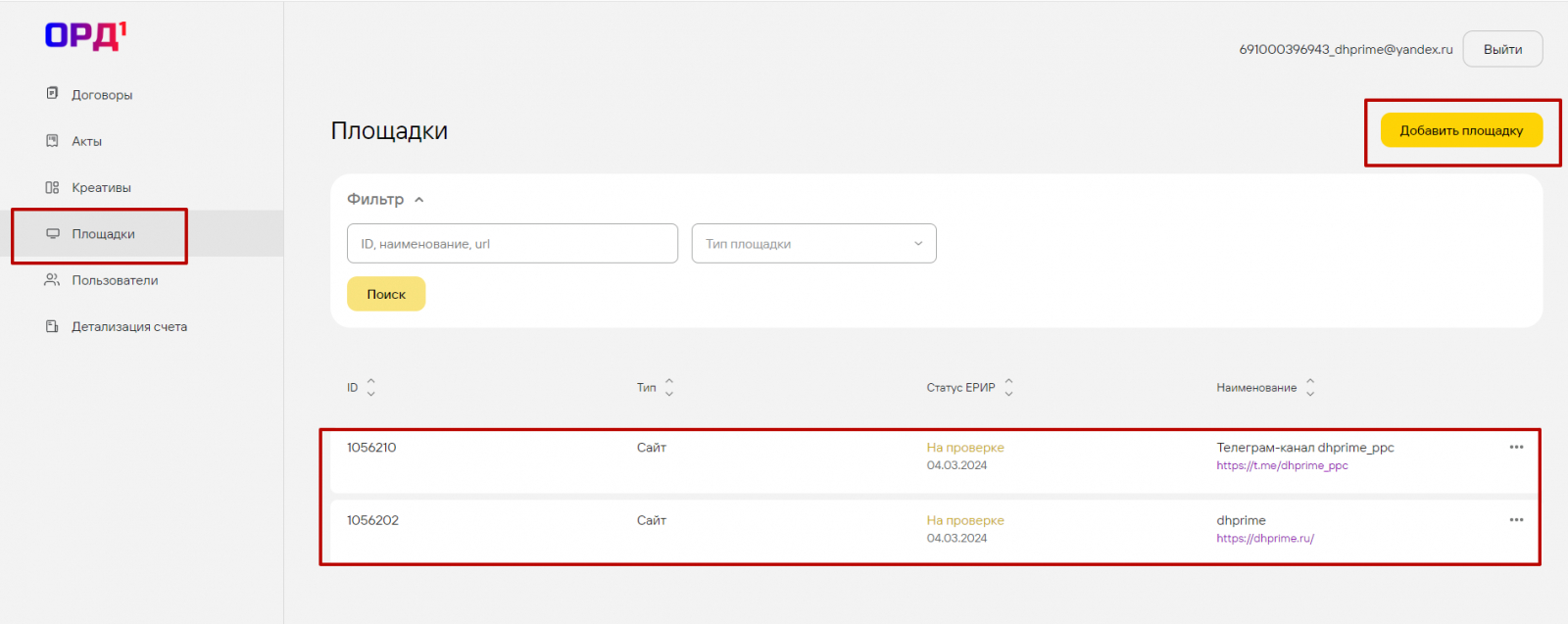Open the Тип площадки dropdown

813,244
